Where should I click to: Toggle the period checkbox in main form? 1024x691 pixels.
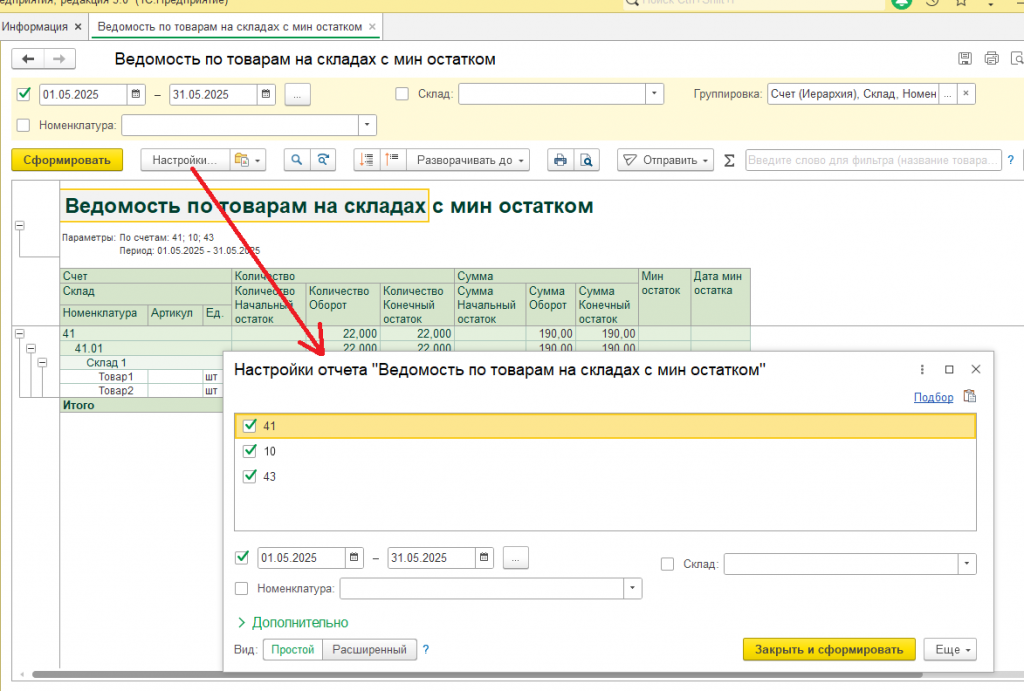[x=24, y=94]
